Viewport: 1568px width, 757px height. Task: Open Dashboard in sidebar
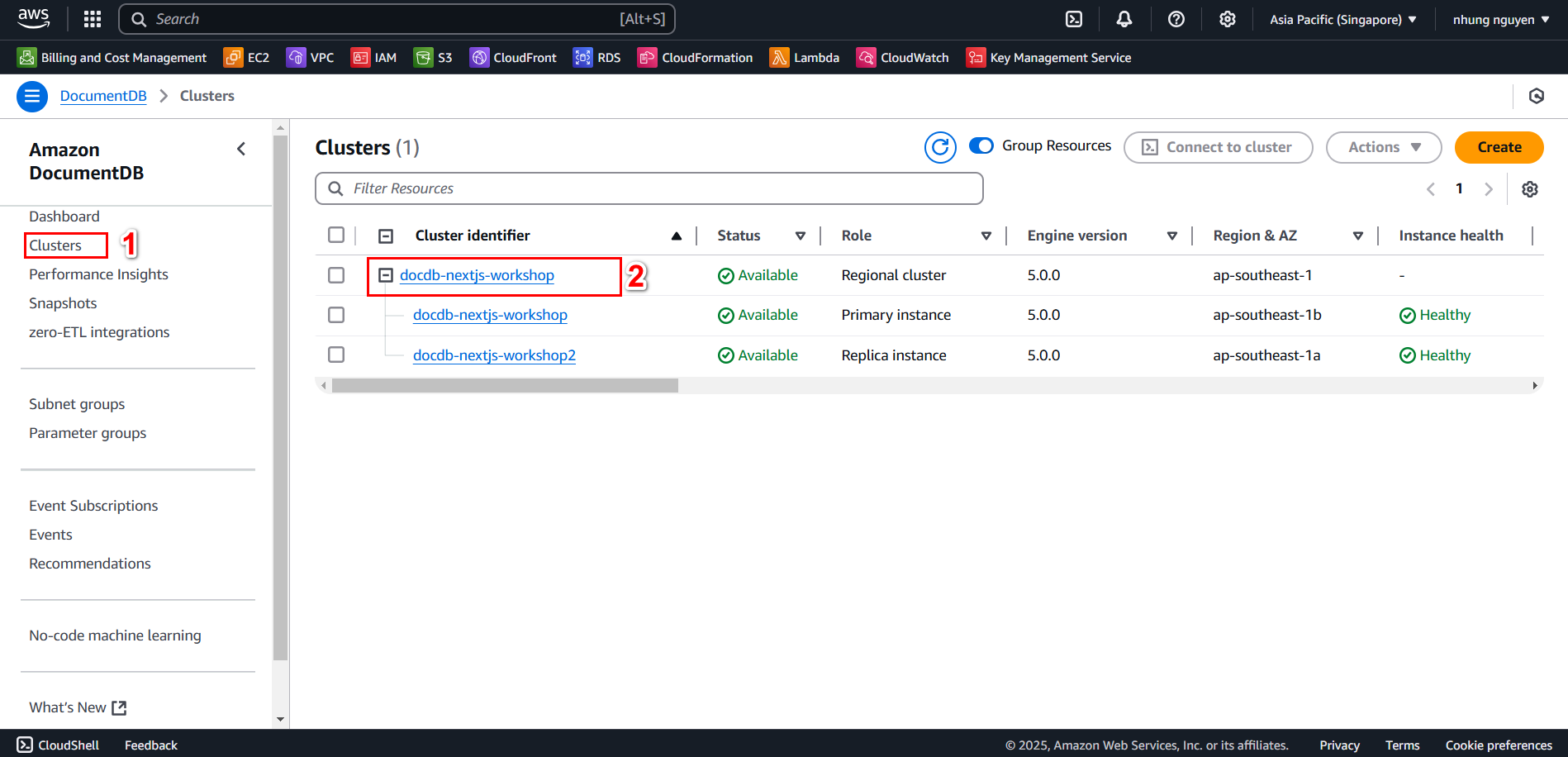point(64,217)
